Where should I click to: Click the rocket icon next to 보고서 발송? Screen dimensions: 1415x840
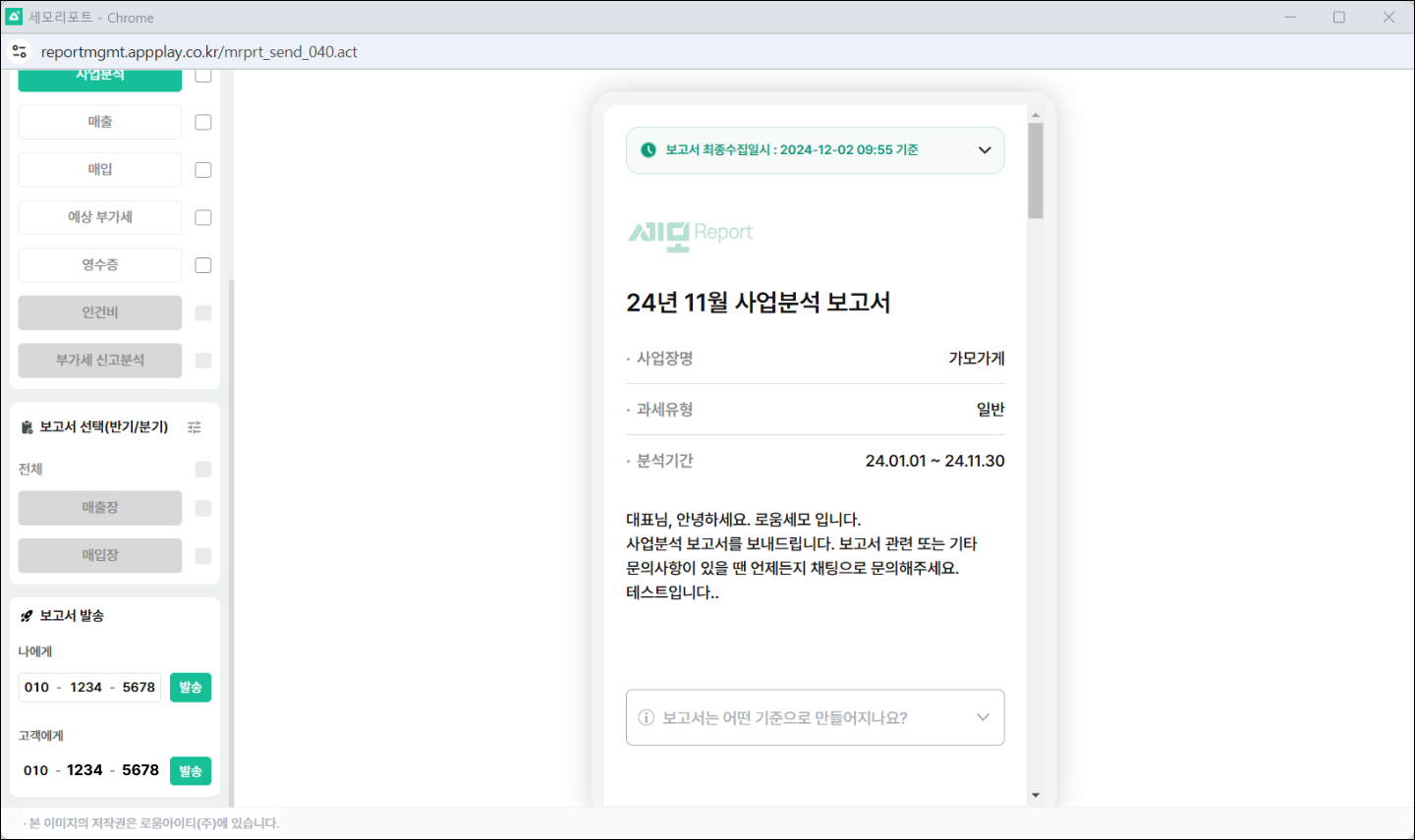click(28, 616)
